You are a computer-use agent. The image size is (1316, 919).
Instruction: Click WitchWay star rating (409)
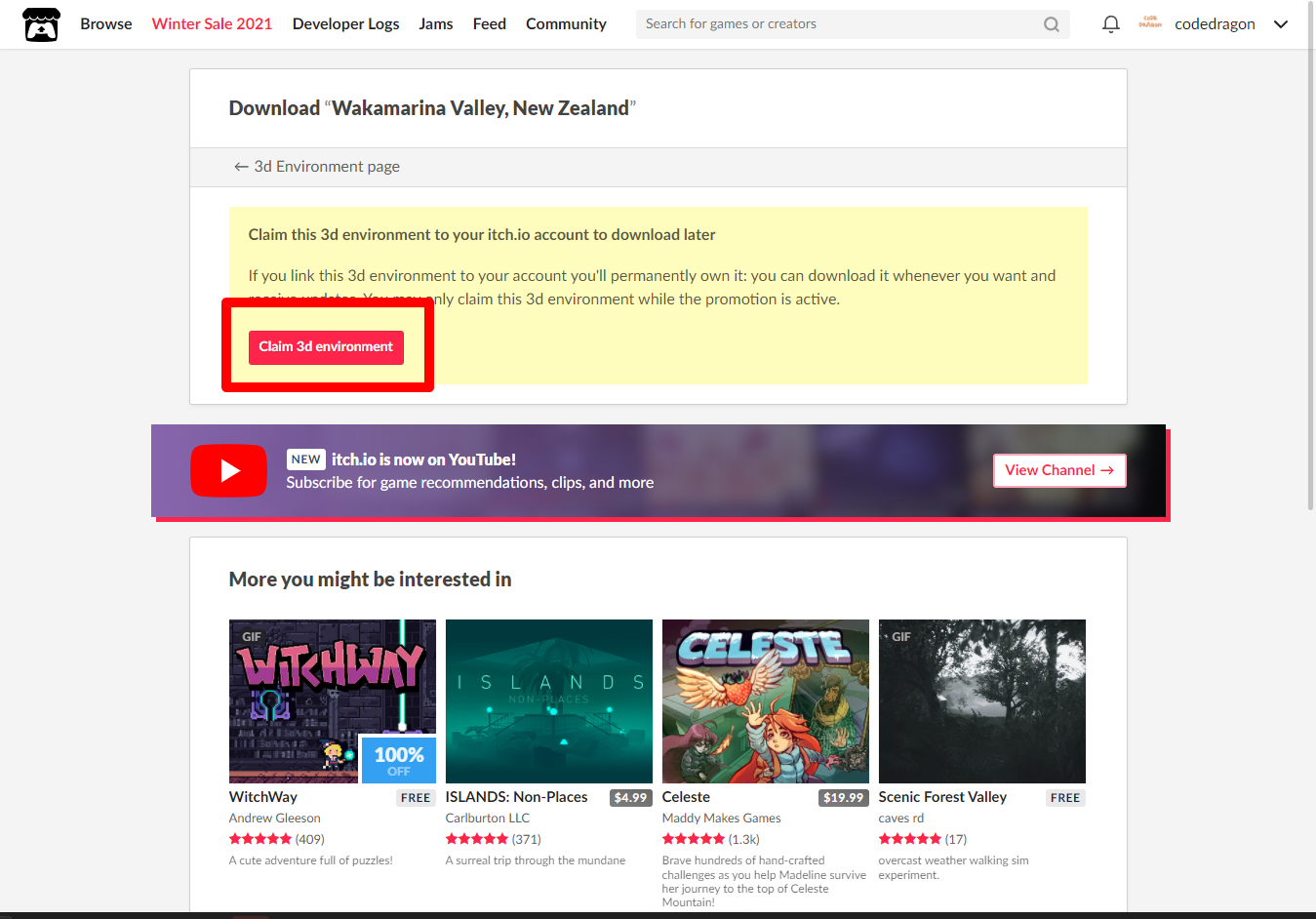(277, 839)
